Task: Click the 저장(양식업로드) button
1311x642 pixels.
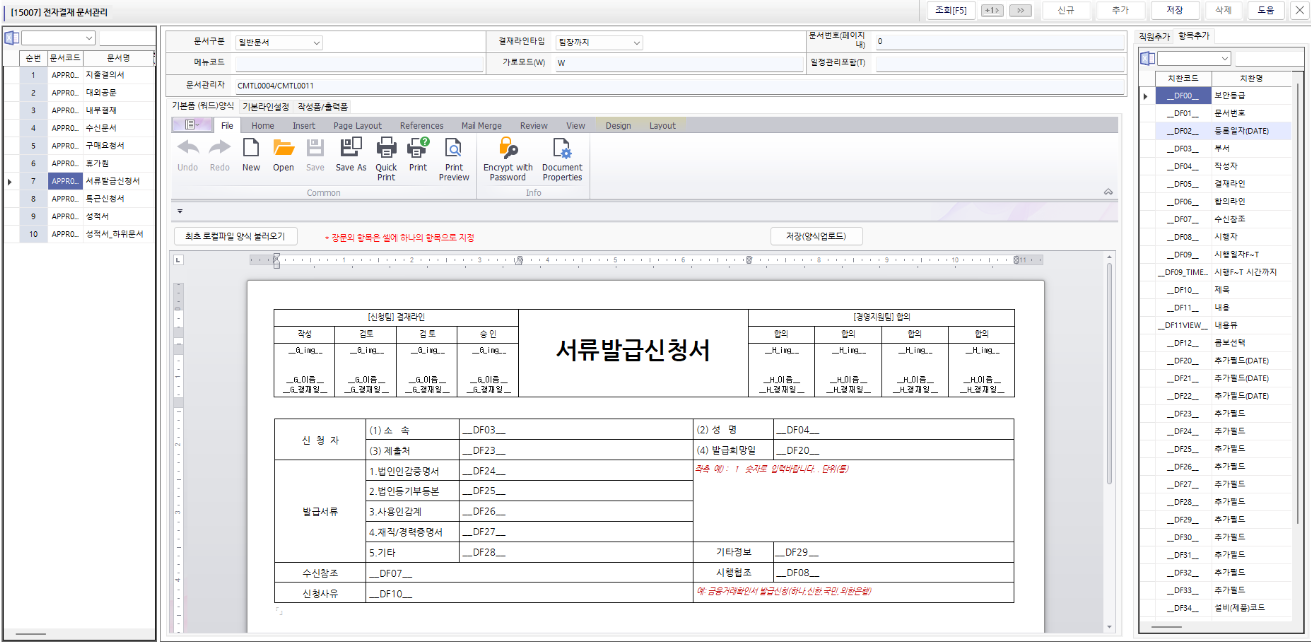Action: (x=816, y=237)
